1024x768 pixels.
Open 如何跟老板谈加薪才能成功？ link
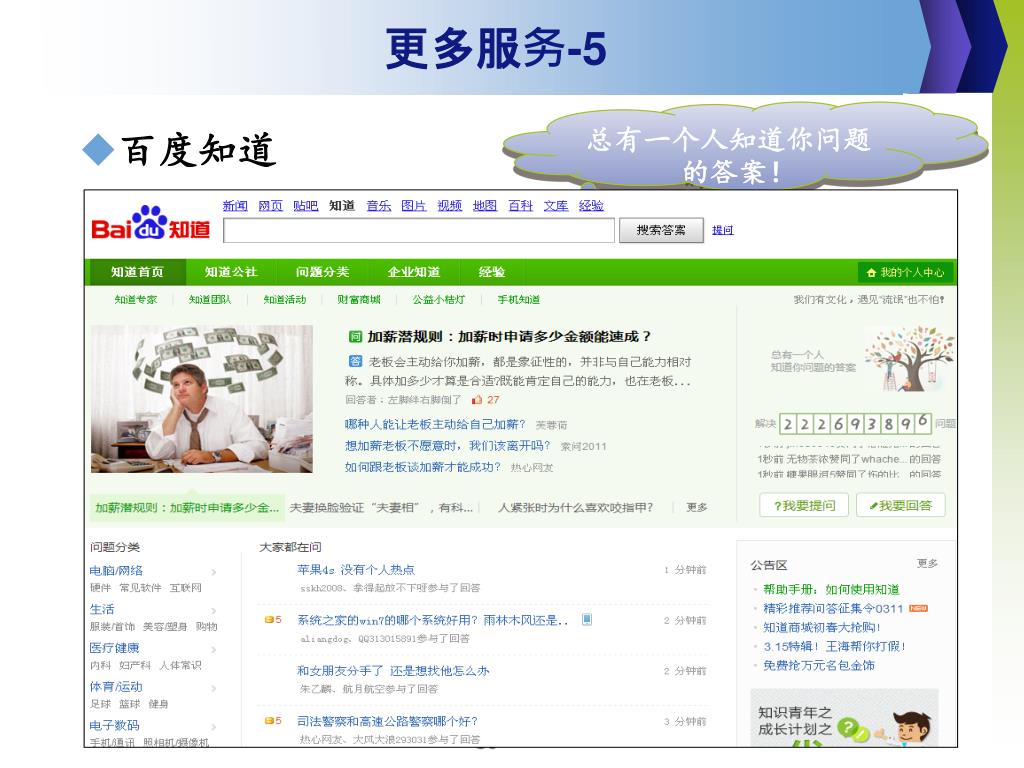pos(423,467)
